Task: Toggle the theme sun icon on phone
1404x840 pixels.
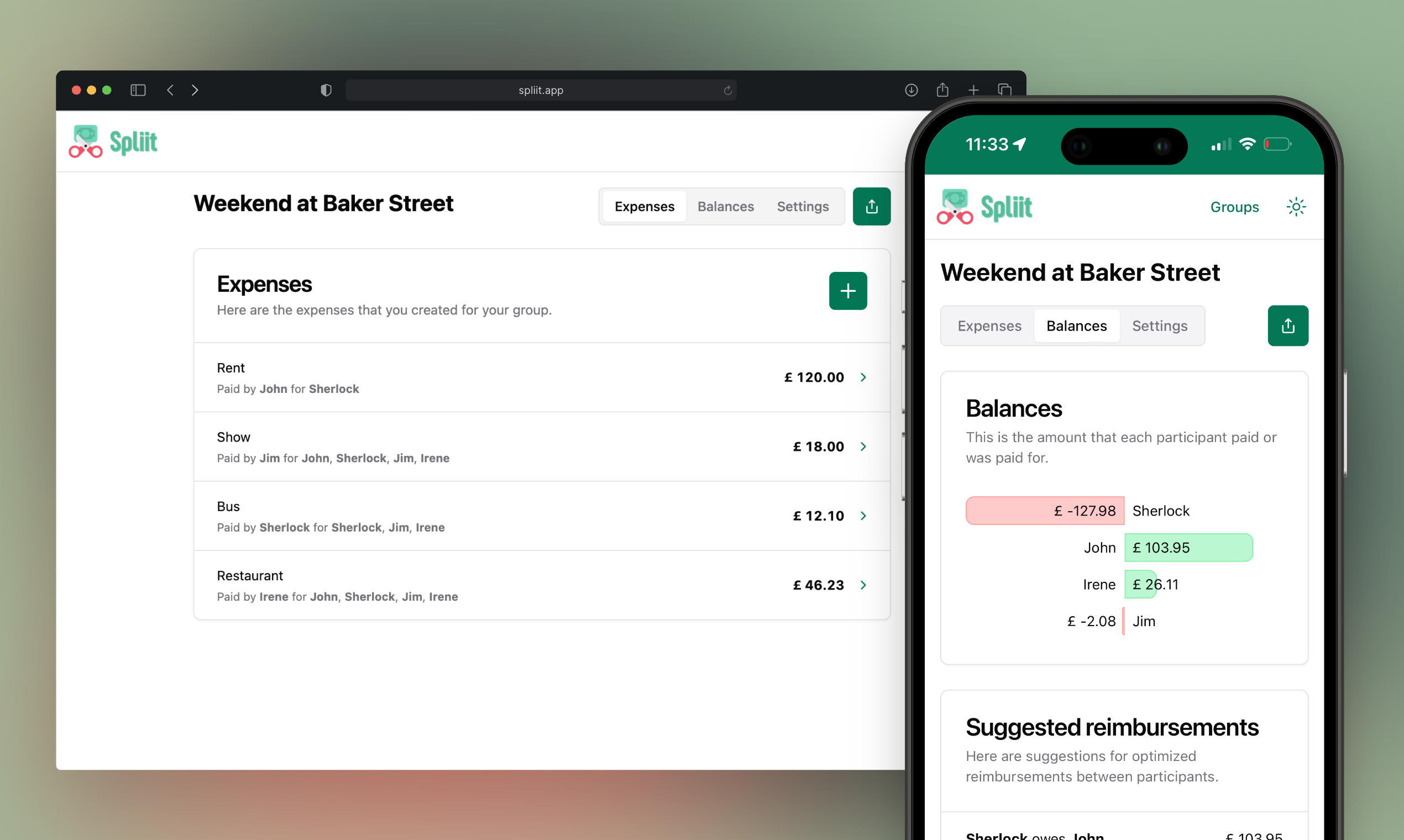Action: click(x=1295, y=207)
